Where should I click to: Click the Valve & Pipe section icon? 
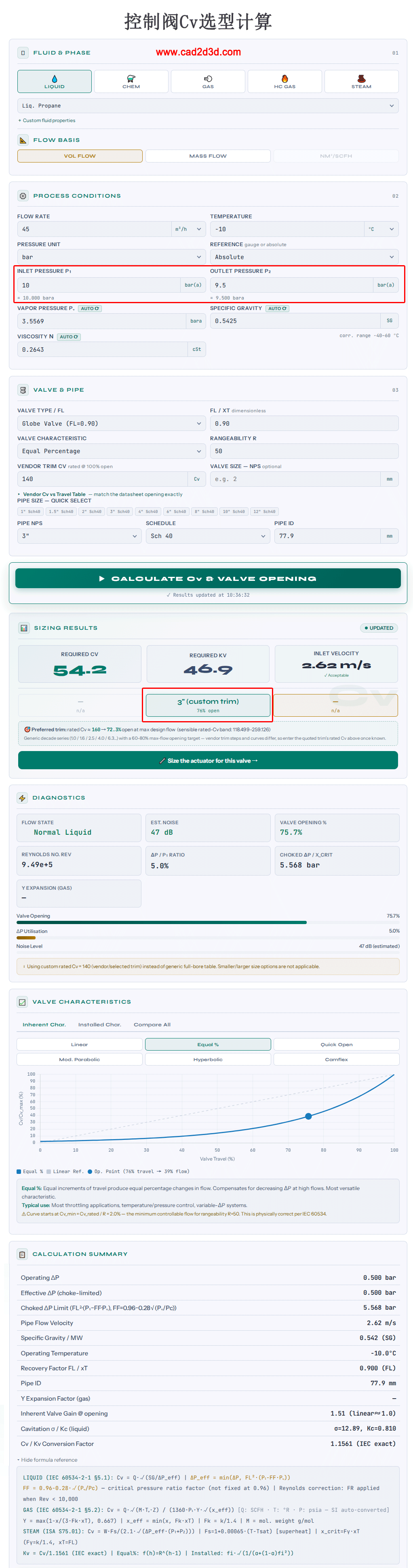click(x=23, y=390)
